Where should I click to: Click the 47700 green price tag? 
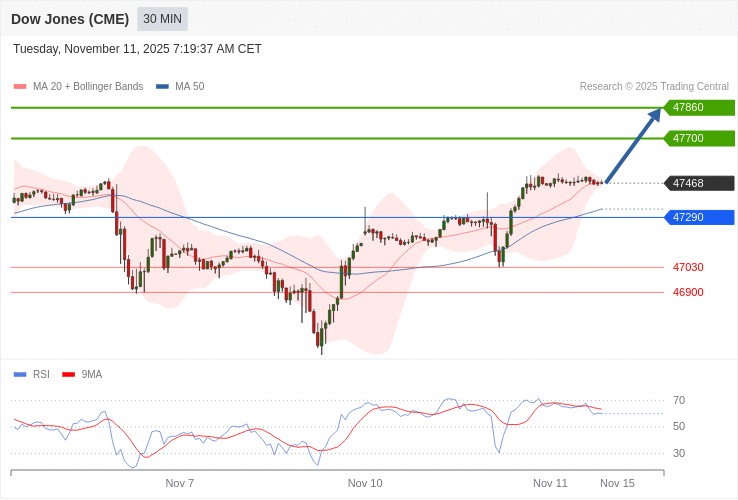coord(699,138)
